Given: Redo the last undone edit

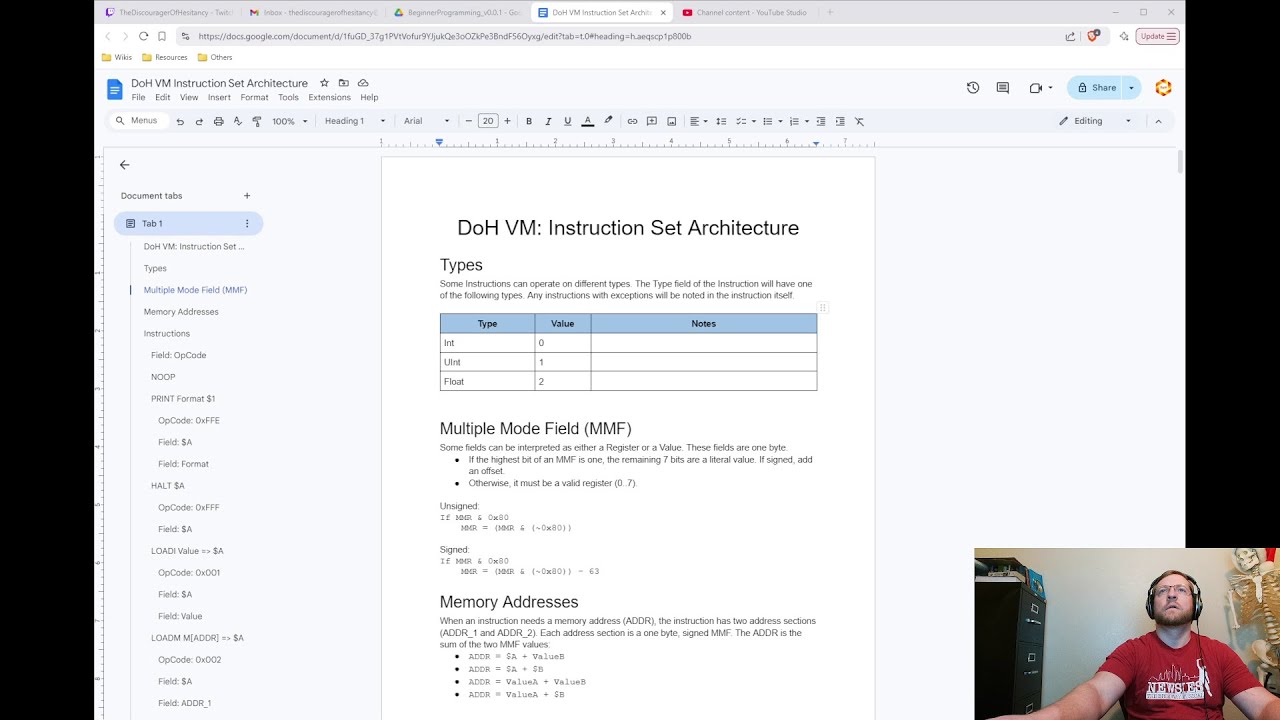Looking at the screenshot, I should point(199,121).
